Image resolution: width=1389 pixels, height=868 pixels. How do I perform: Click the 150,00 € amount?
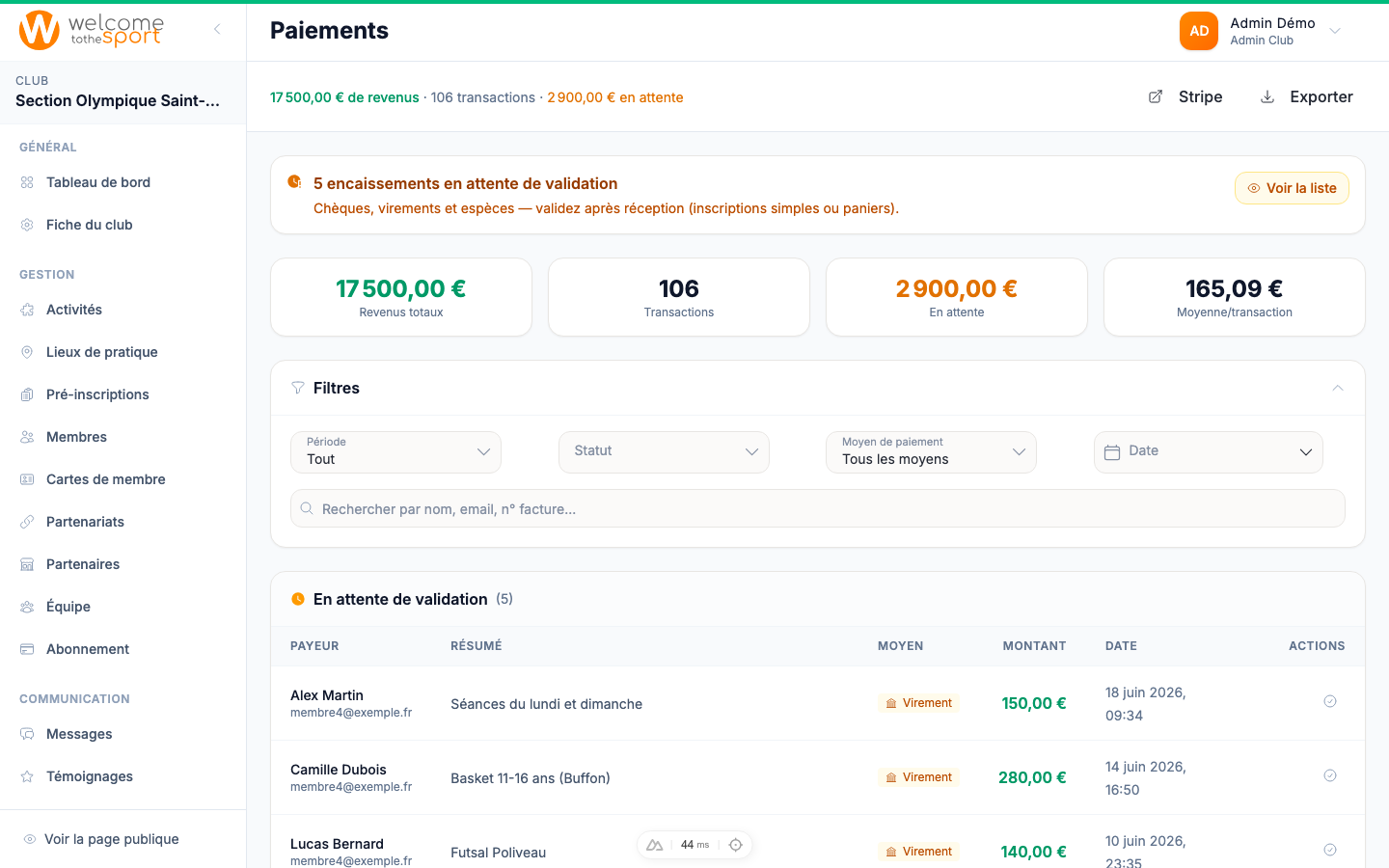click(x=1034, y=703)
